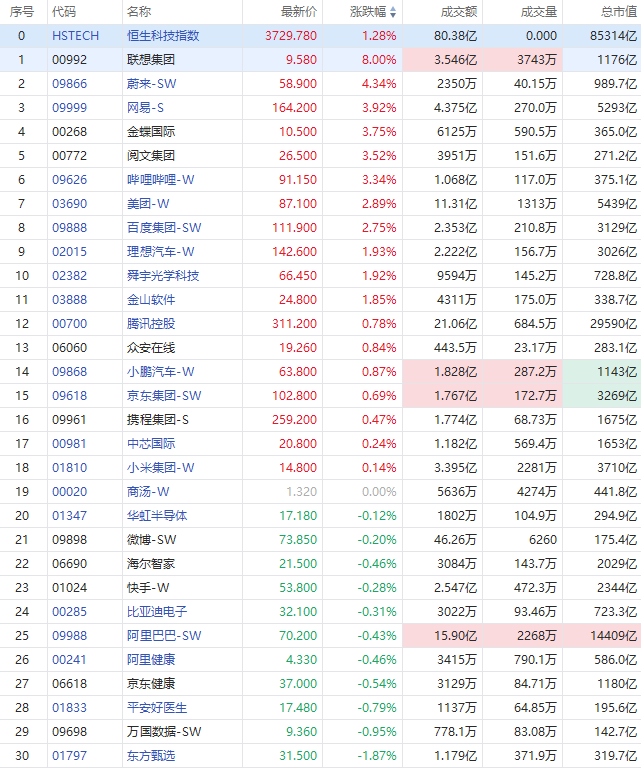Click row number 30
The height and width of the screenshot is (768, 641).
click(x=22, y=756)
